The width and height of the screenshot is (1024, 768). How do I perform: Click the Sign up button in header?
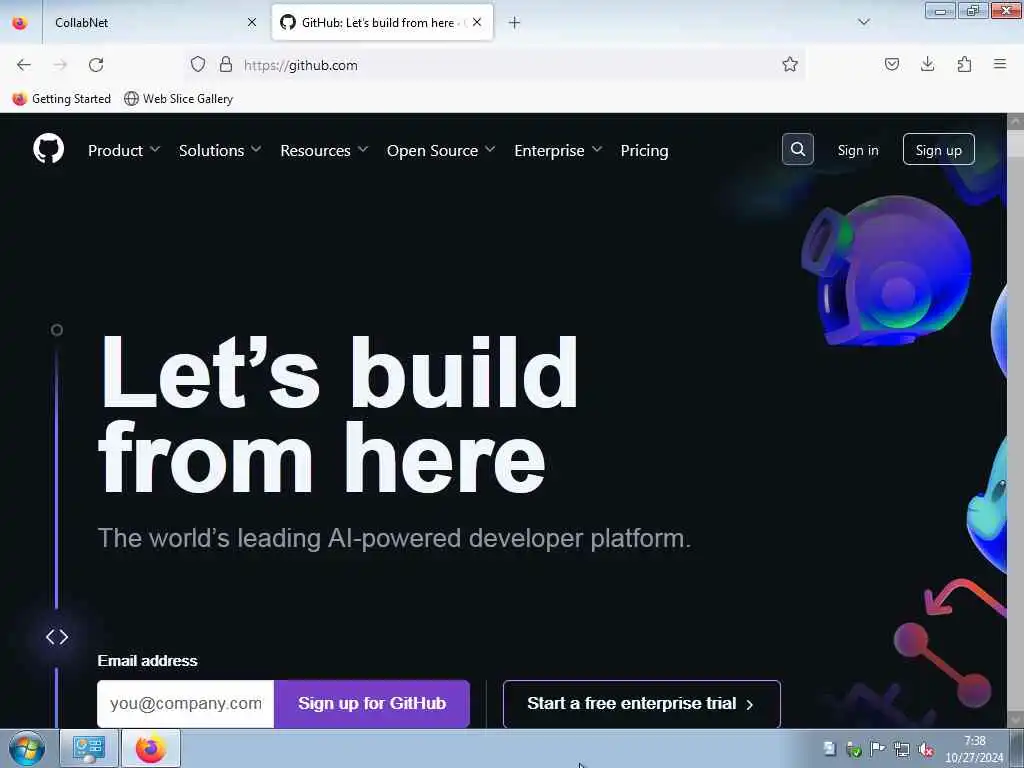[x=938, y=150]
